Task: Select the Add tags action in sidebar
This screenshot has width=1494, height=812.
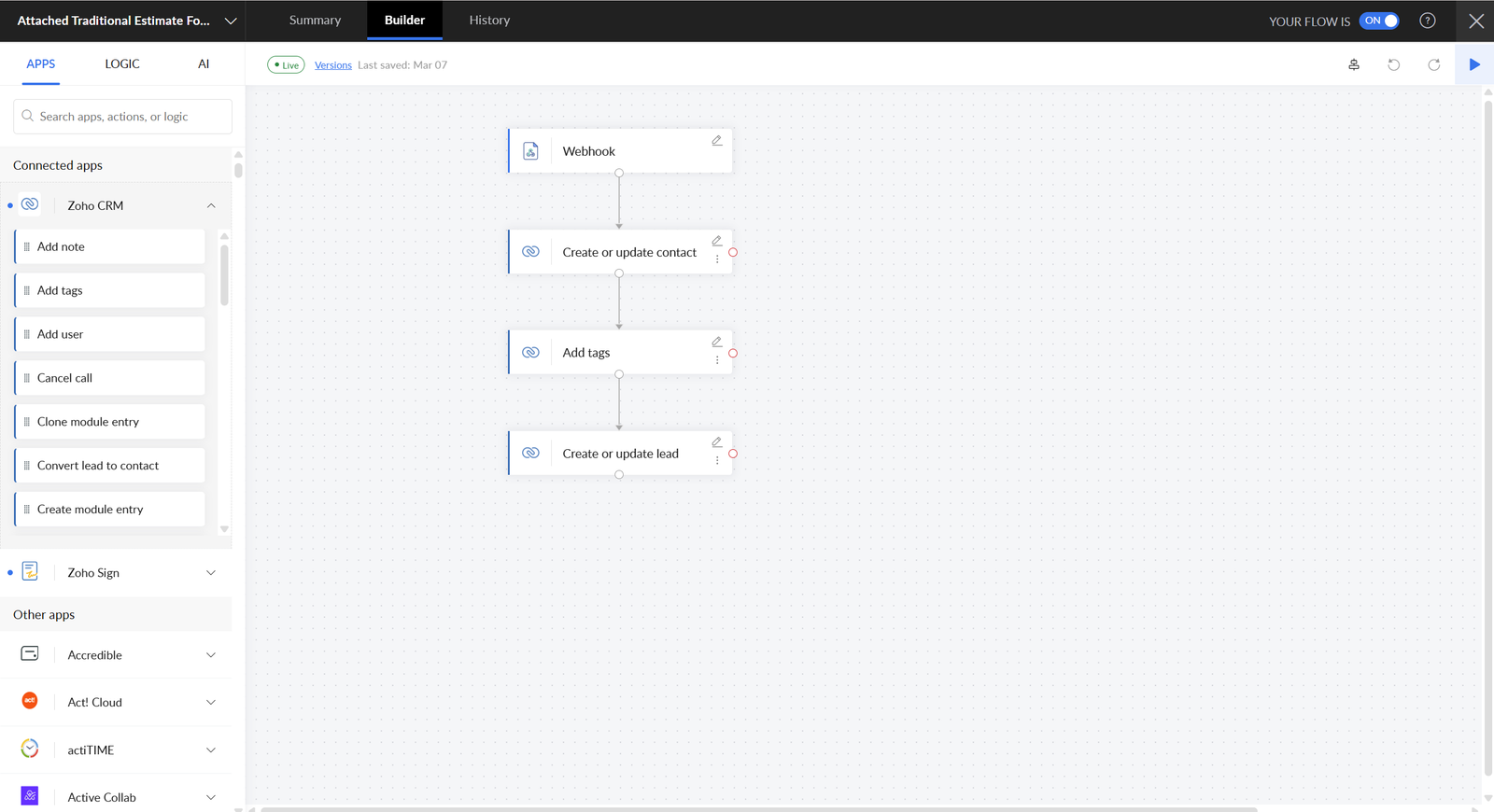Action: tap(110, 290)
